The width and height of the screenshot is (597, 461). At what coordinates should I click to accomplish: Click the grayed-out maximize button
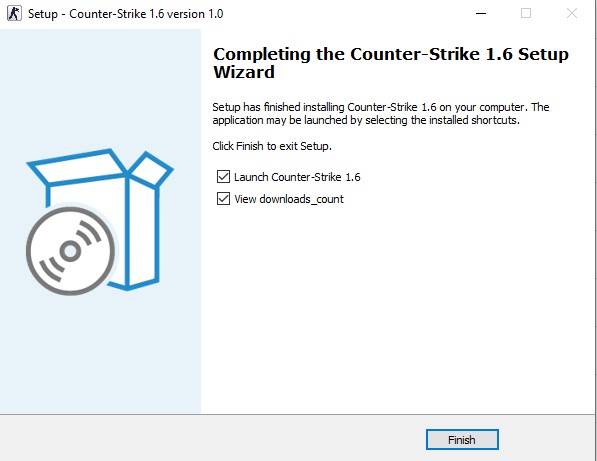click(526, 14)
